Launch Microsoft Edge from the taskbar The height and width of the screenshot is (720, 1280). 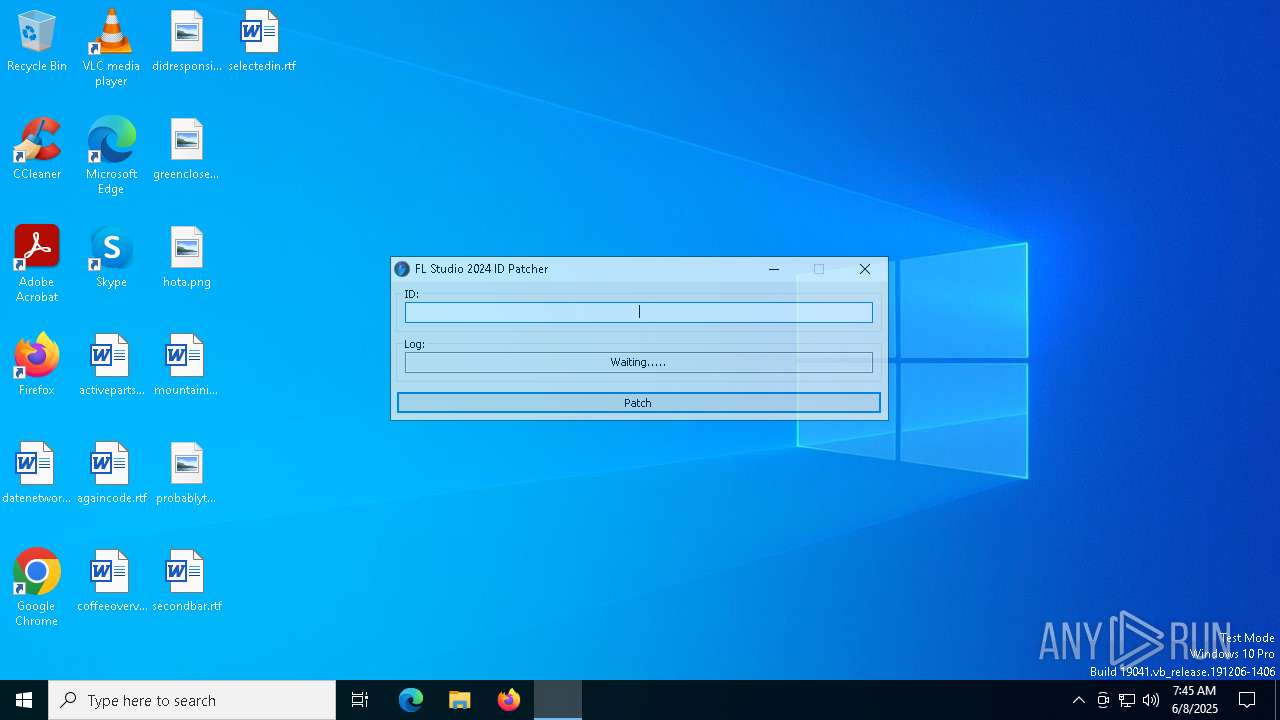(x=411, y=700)
